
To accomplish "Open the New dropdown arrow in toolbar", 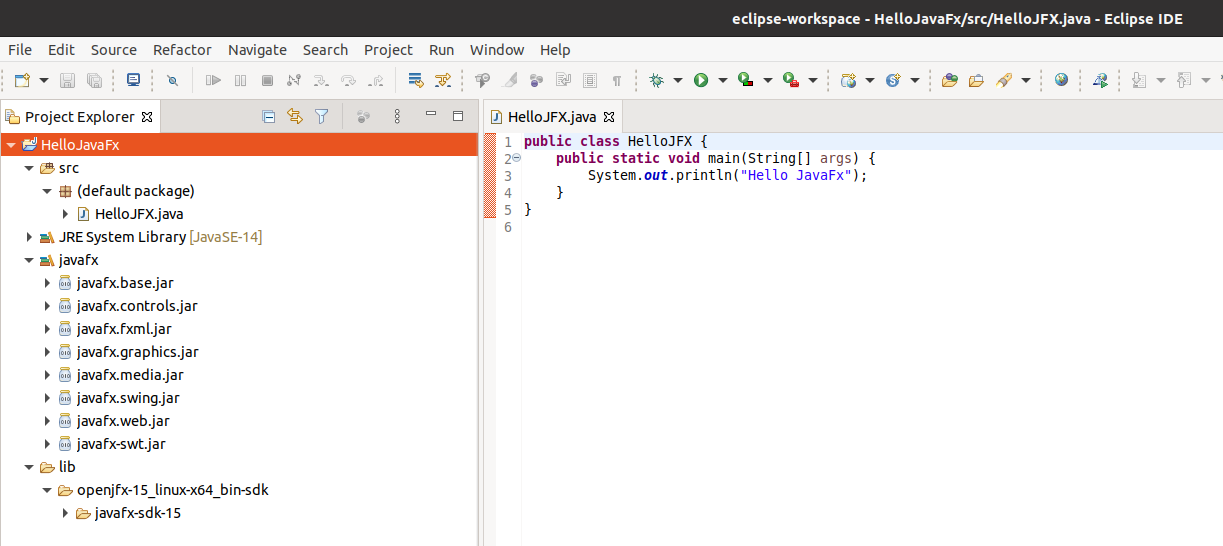I will tap(44, 80).
